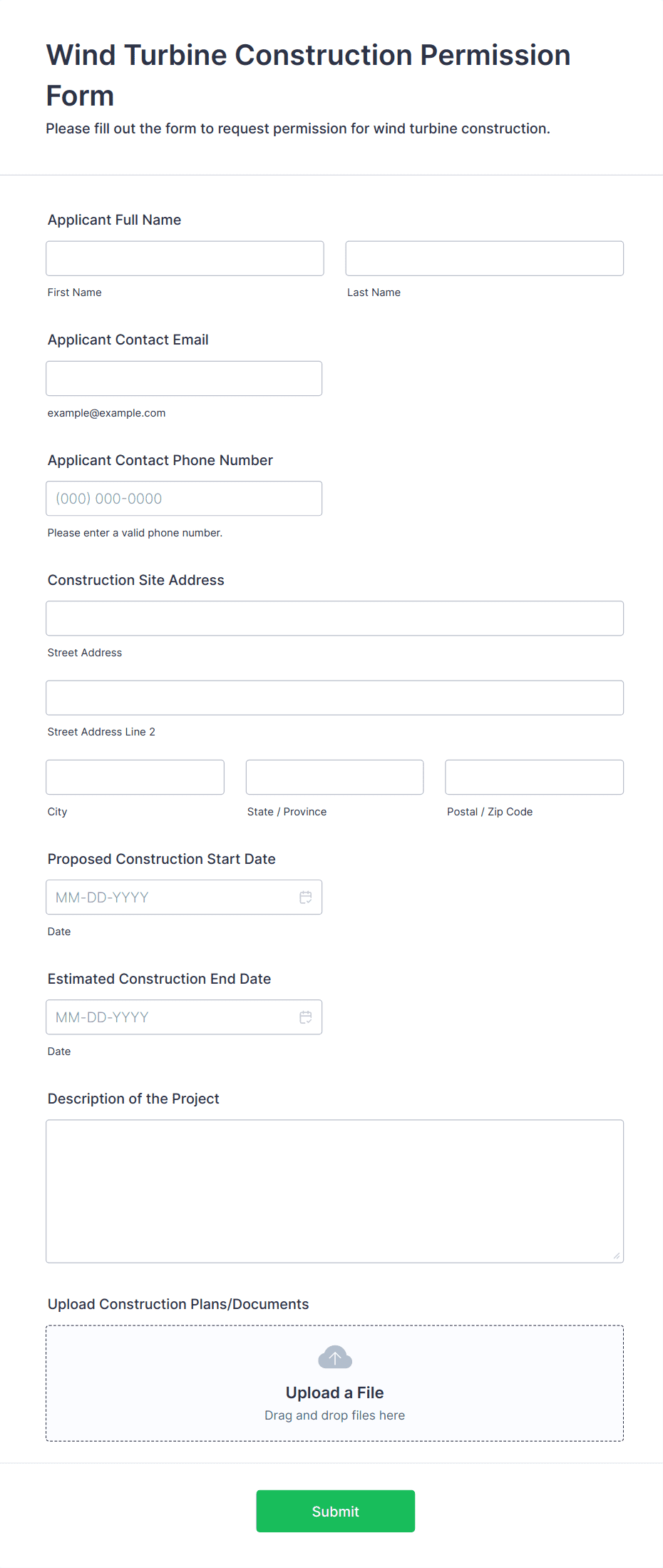The image size is (663, 1568).
Task: Submit the wind turbine permission form
Action: coord(336,1511)
